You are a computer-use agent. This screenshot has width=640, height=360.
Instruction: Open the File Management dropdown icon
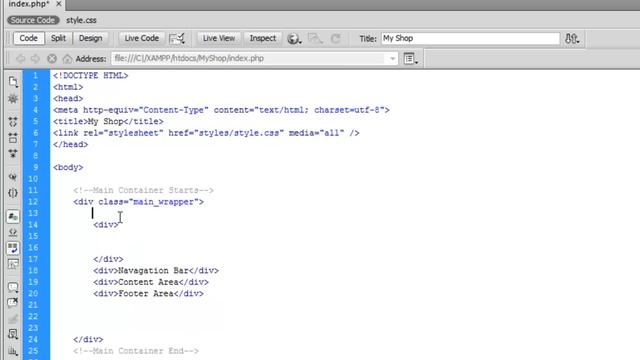click(572, 39)
